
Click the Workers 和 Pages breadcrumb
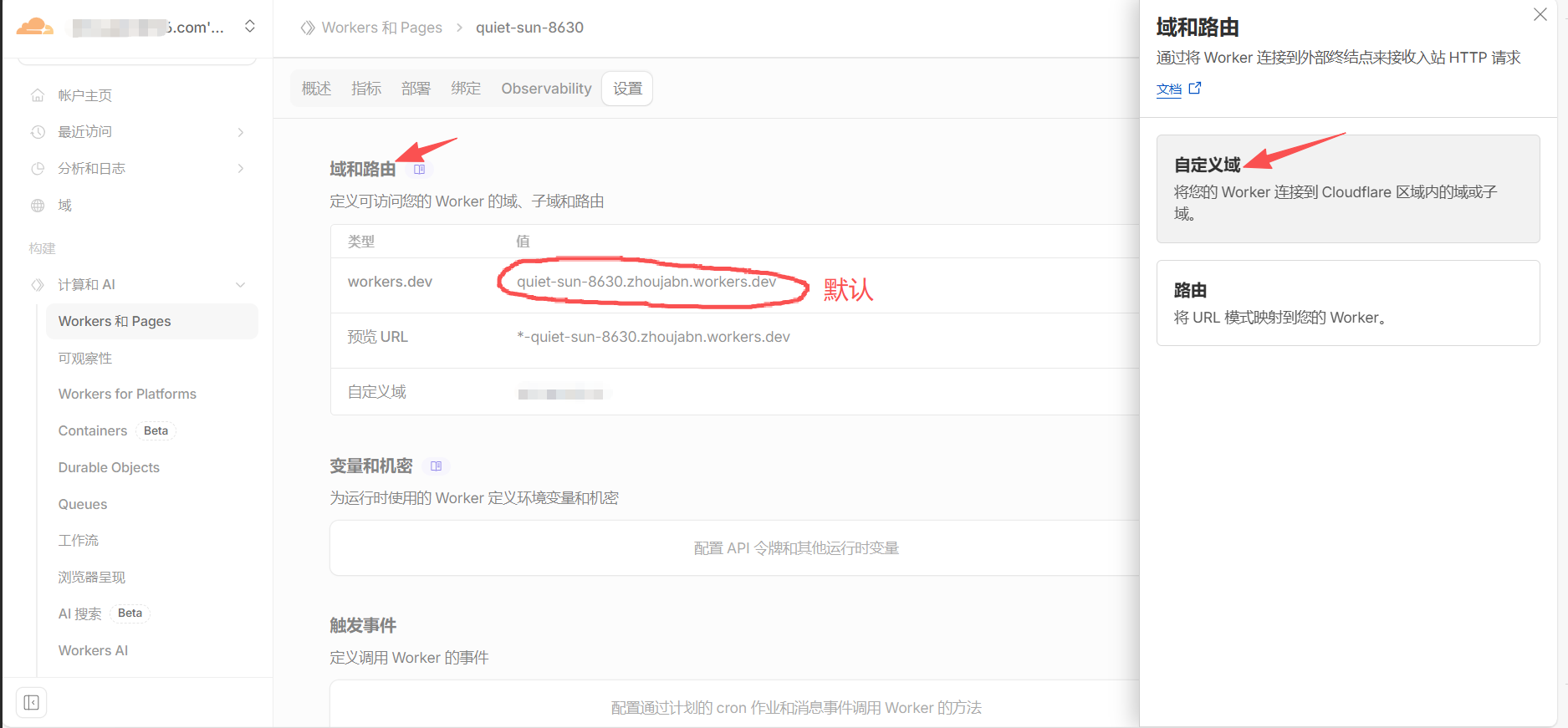coord(382,28)
